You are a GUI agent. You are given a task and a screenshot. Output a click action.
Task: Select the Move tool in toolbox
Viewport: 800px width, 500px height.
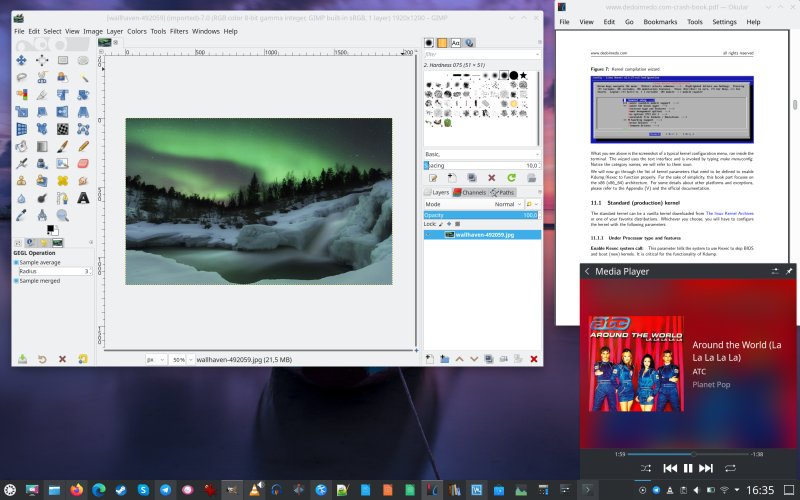(x=22, y=60)
